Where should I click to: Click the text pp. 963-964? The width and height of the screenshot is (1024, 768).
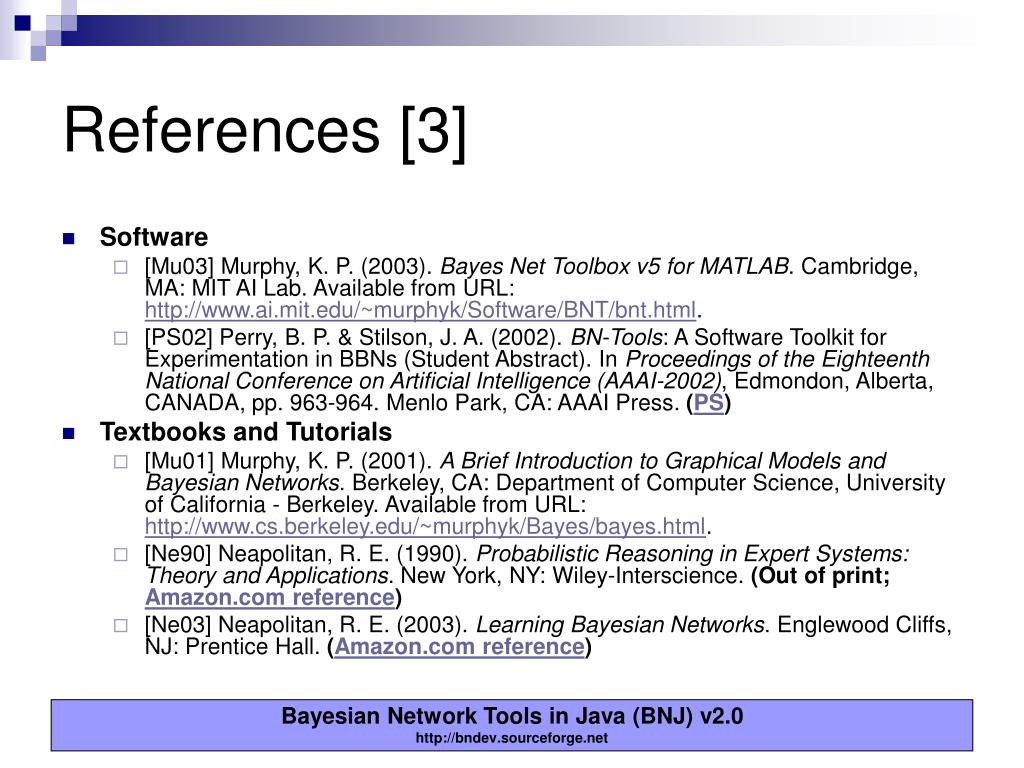(x=314, y=403)
